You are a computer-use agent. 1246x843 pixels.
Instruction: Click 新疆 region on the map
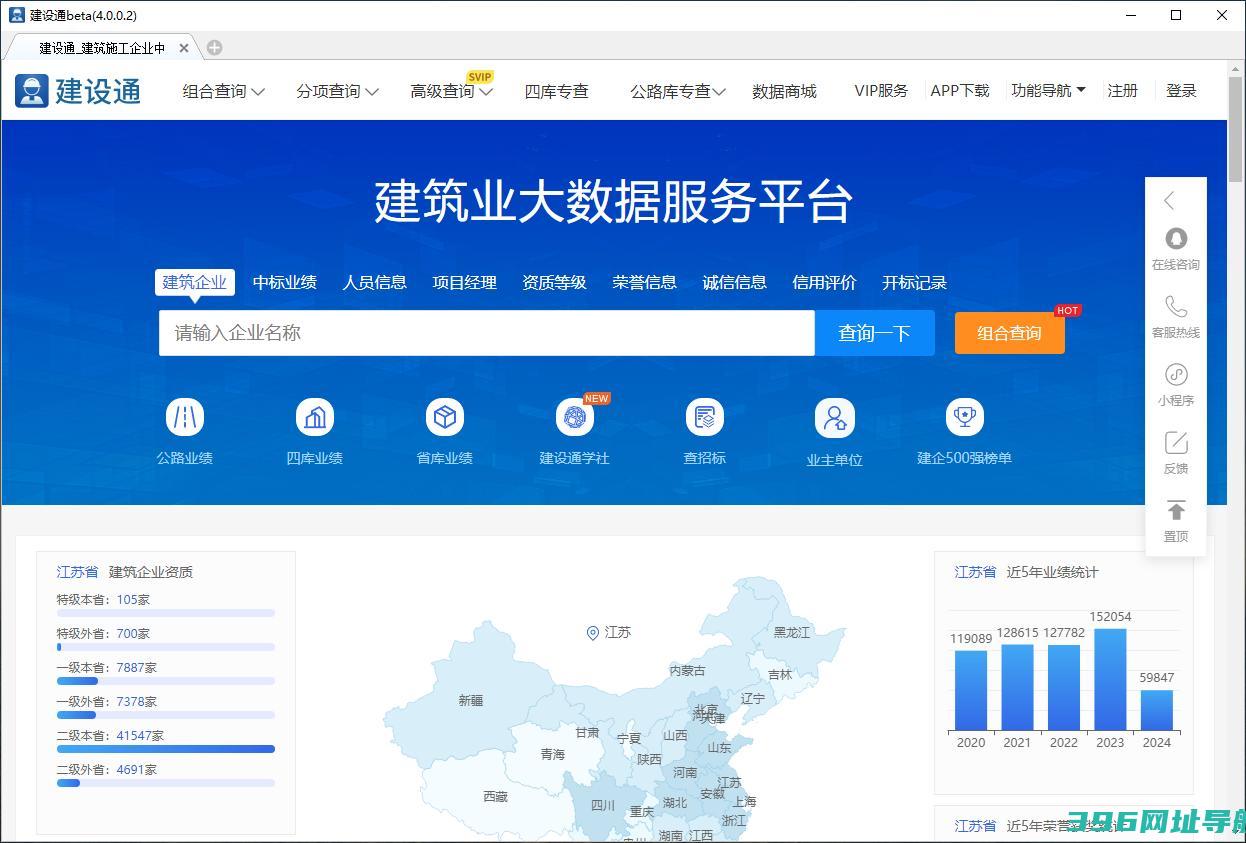tap(471, 701)
